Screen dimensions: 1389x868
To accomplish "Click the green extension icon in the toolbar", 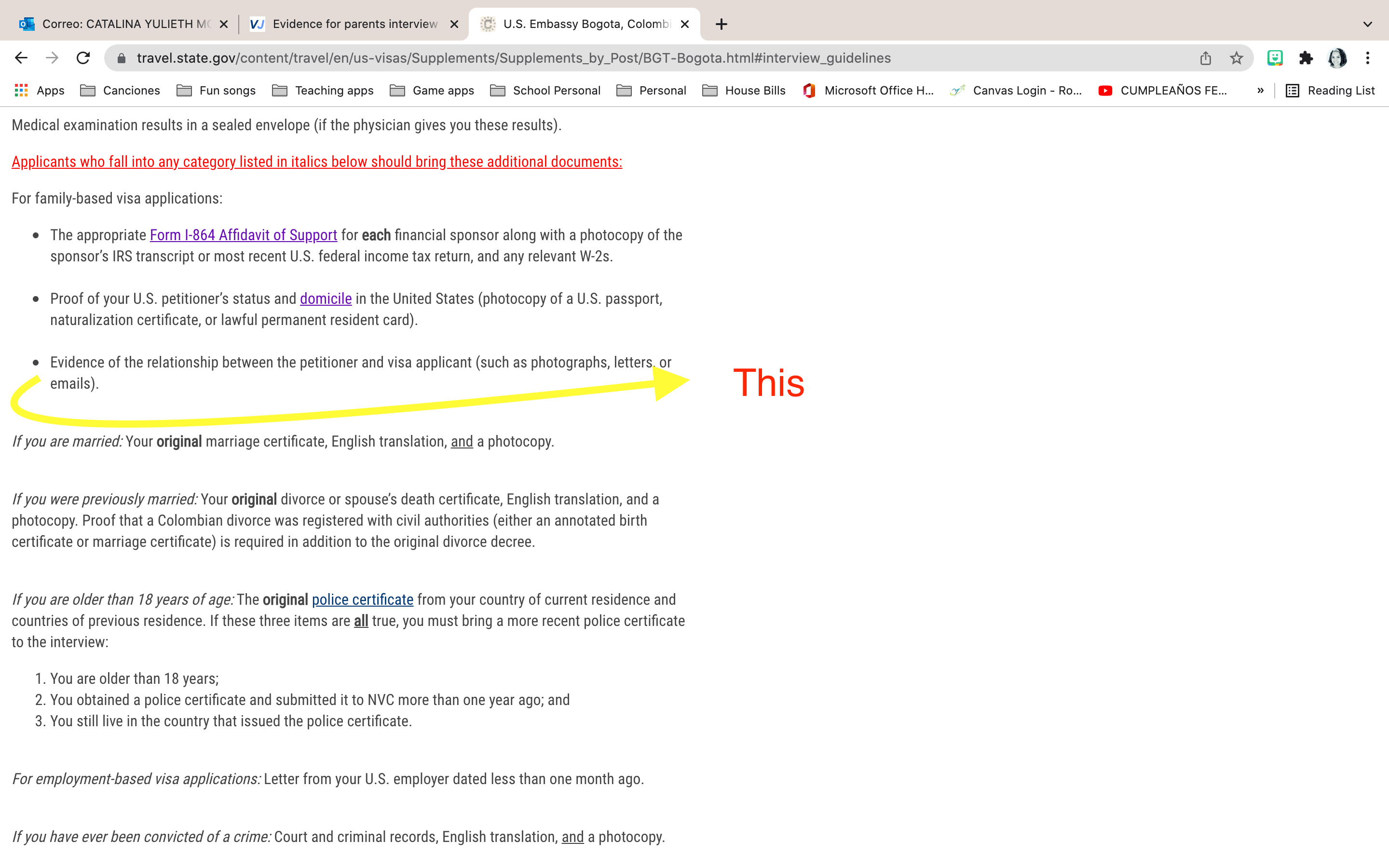I will pos(1275,58).
